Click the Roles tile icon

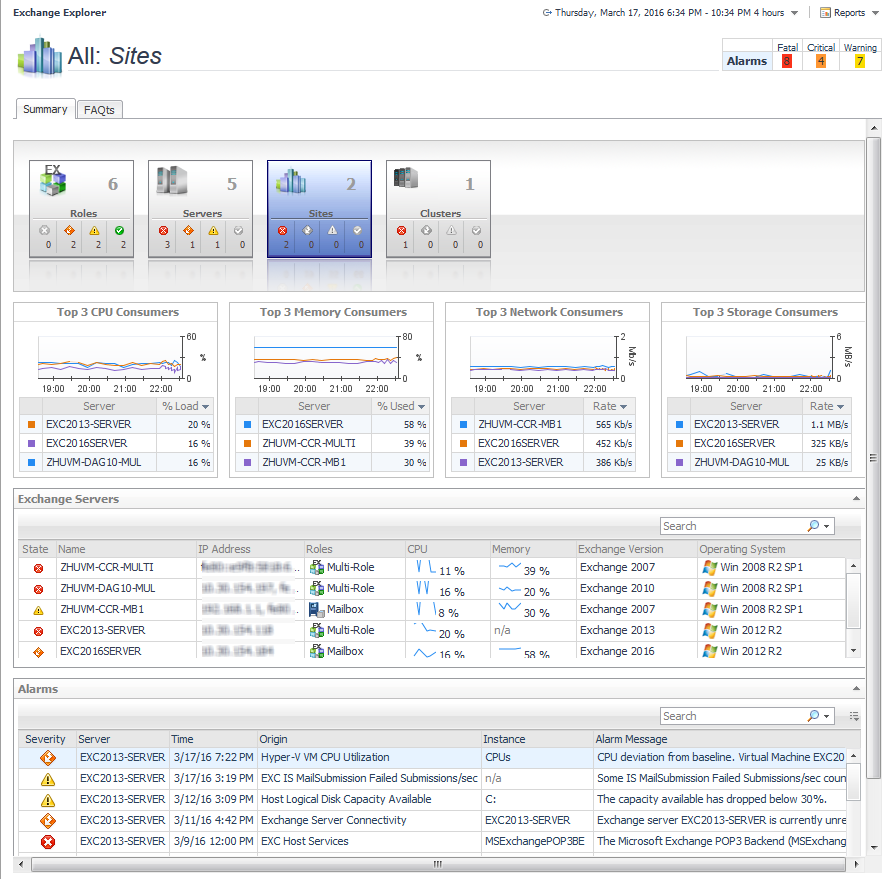tap(53, 182)
